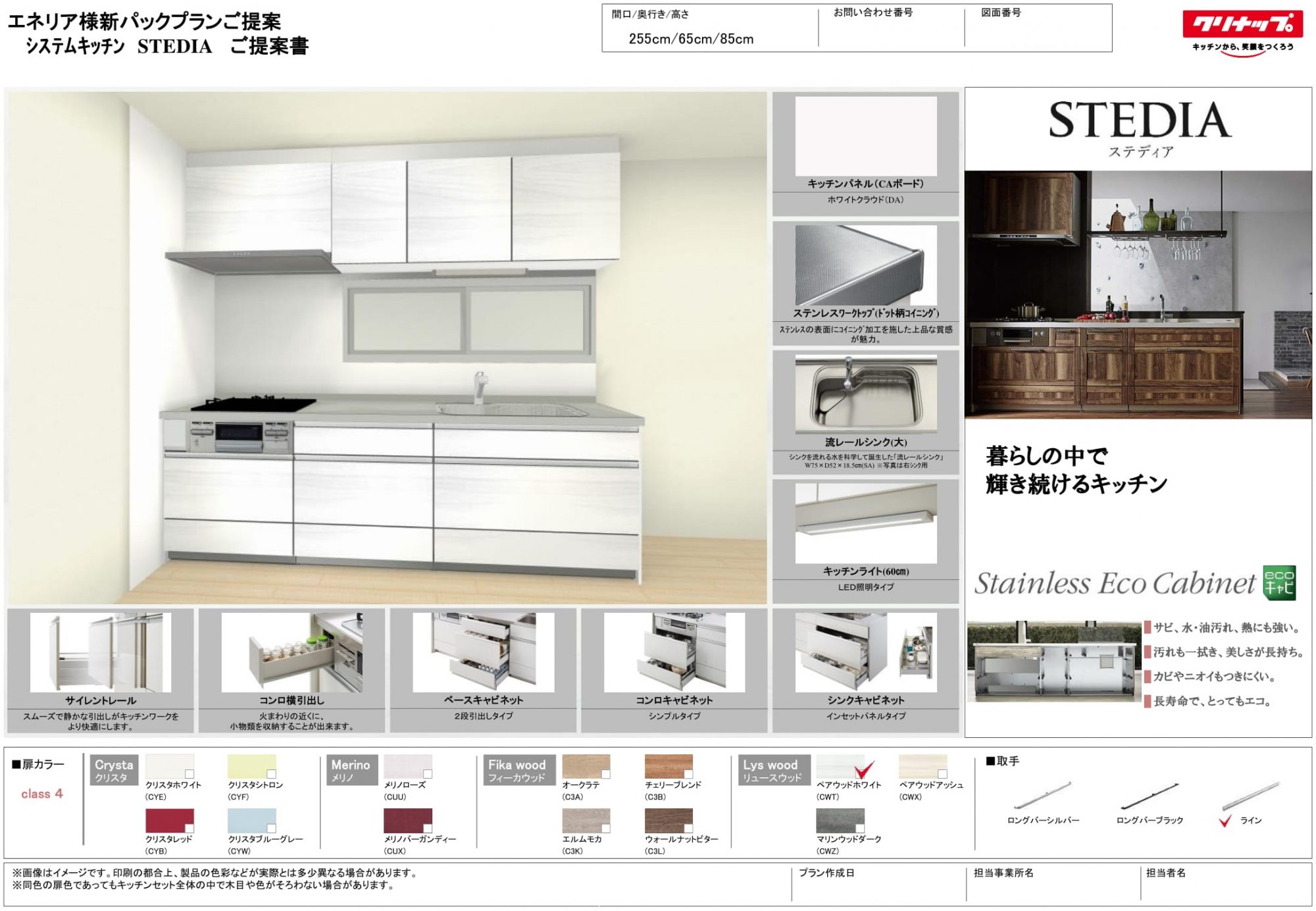Click the Stainless Eco Cabinet heading

point(1115,583)
